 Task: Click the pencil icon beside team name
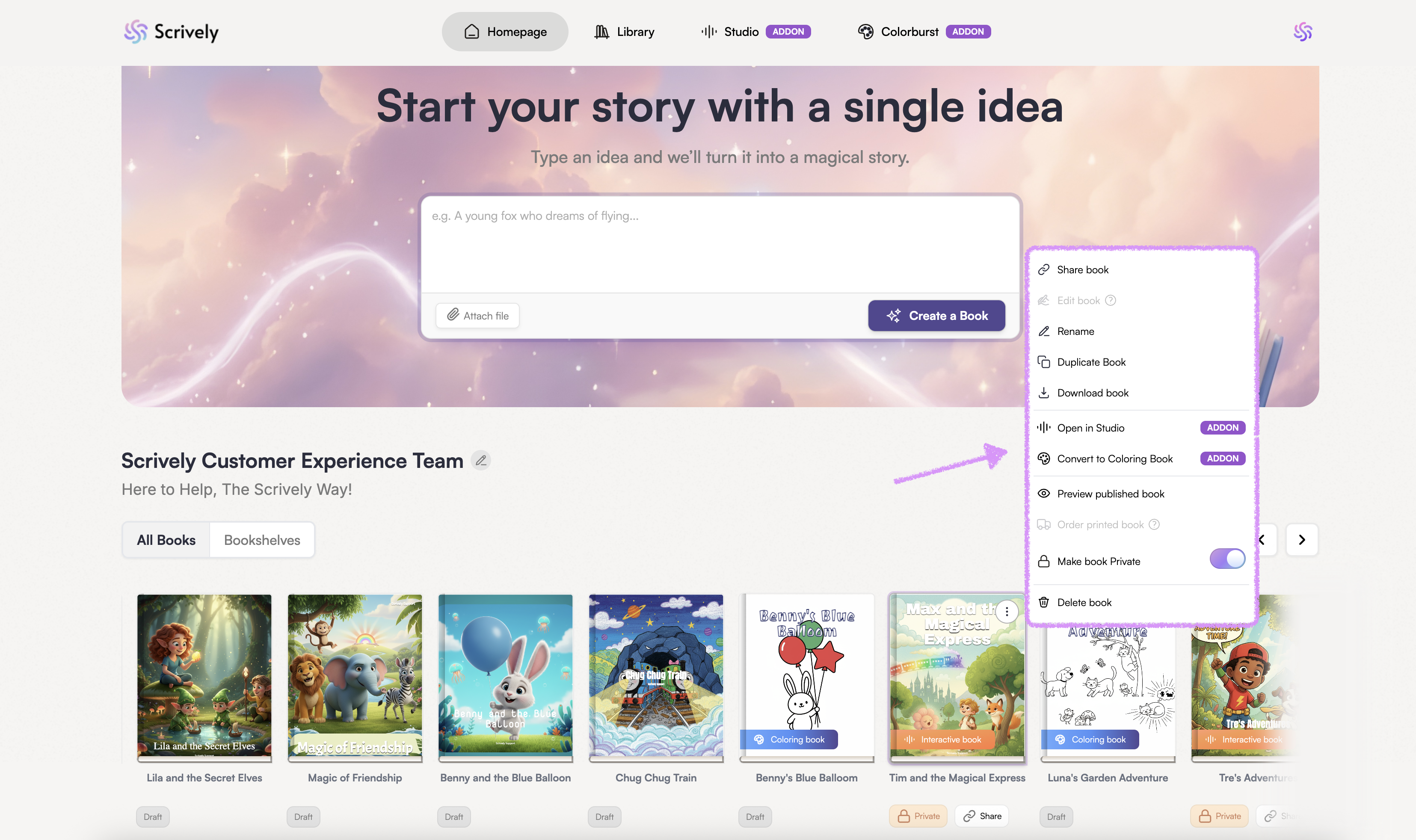[x=481, y=461]
